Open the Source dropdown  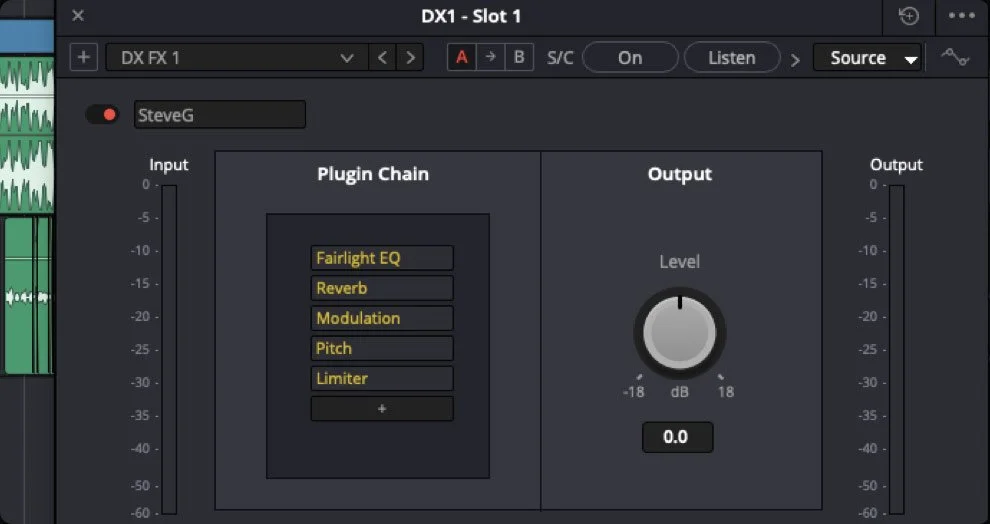coord(867,58)
